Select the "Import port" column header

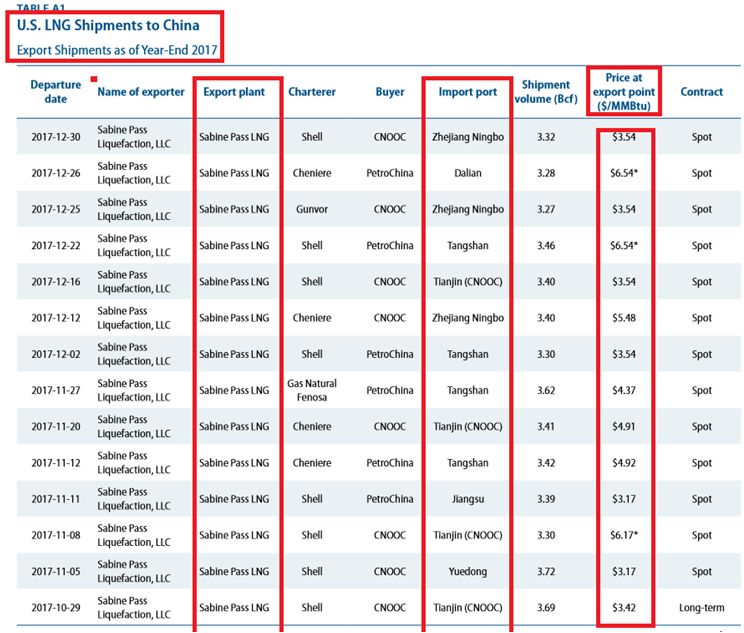click(x=468, y=92)
